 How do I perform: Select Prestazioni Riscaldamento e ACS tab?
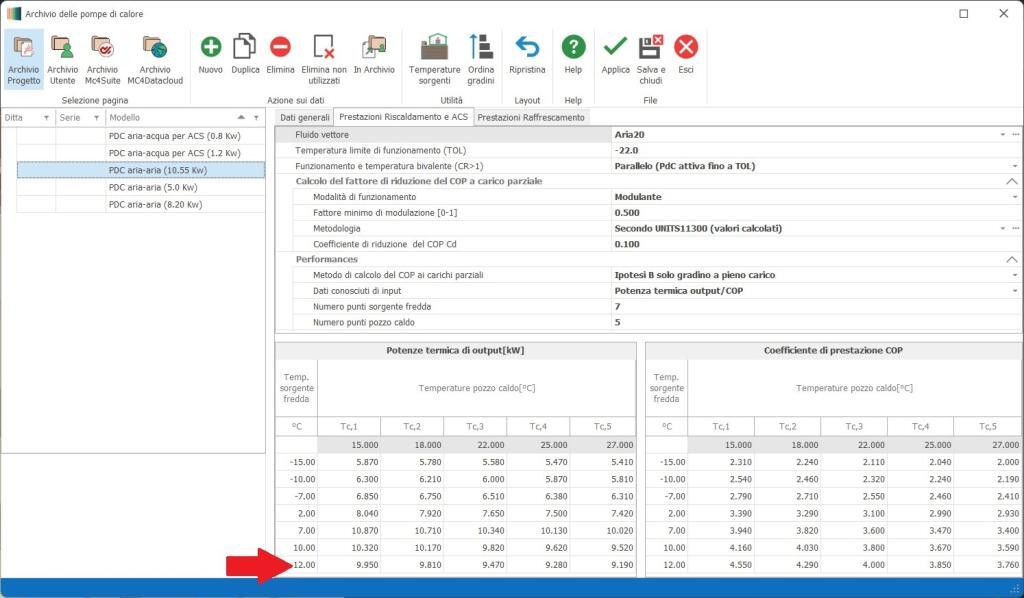point(404,117)
